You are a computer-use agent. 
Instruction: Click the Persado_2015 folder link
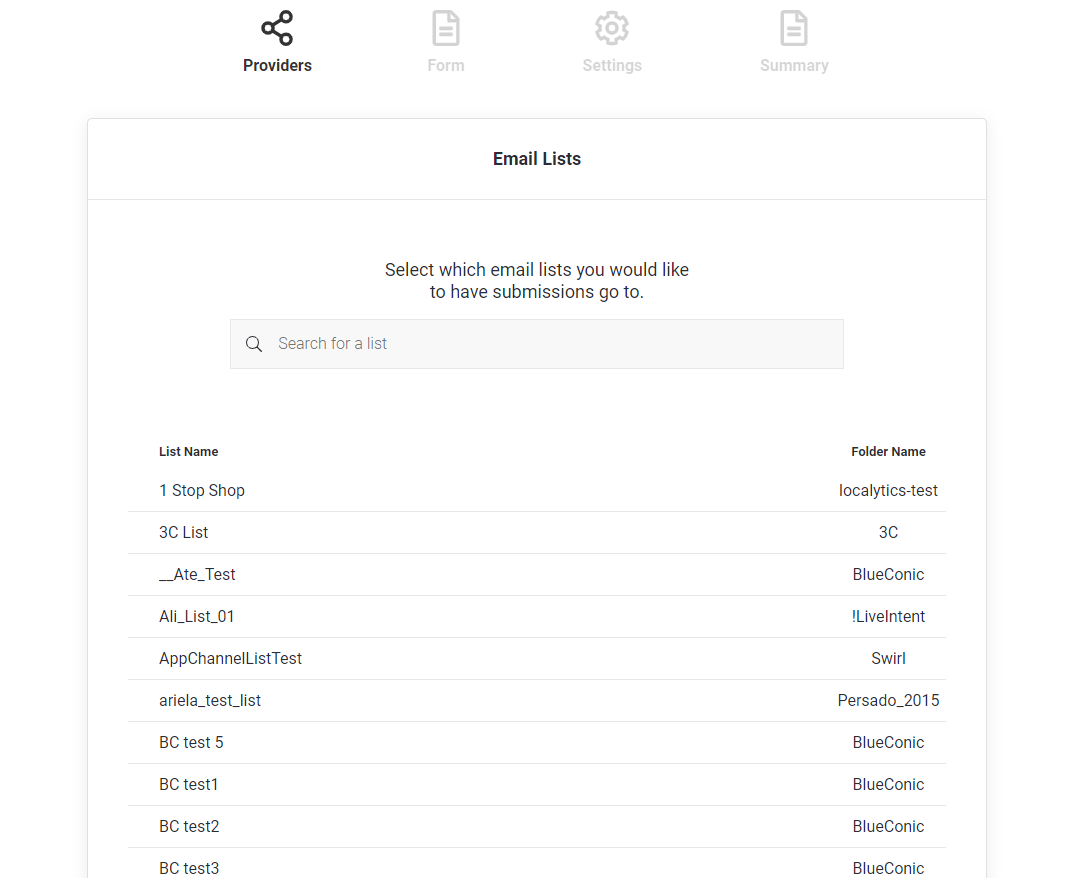(888, 700)
